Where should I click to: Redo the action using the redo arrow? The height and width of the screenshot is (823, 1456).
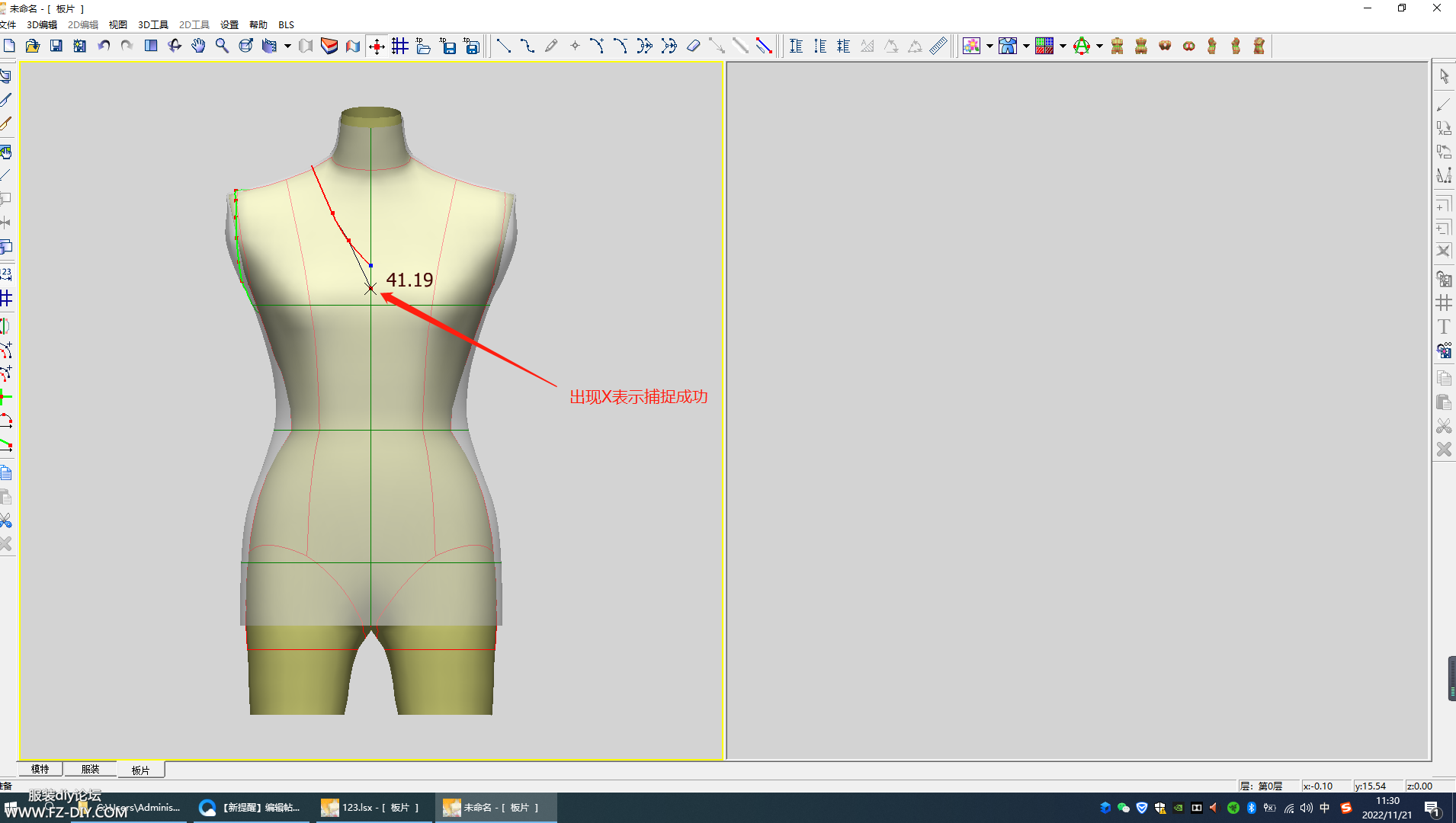click(x=127, y=46)
